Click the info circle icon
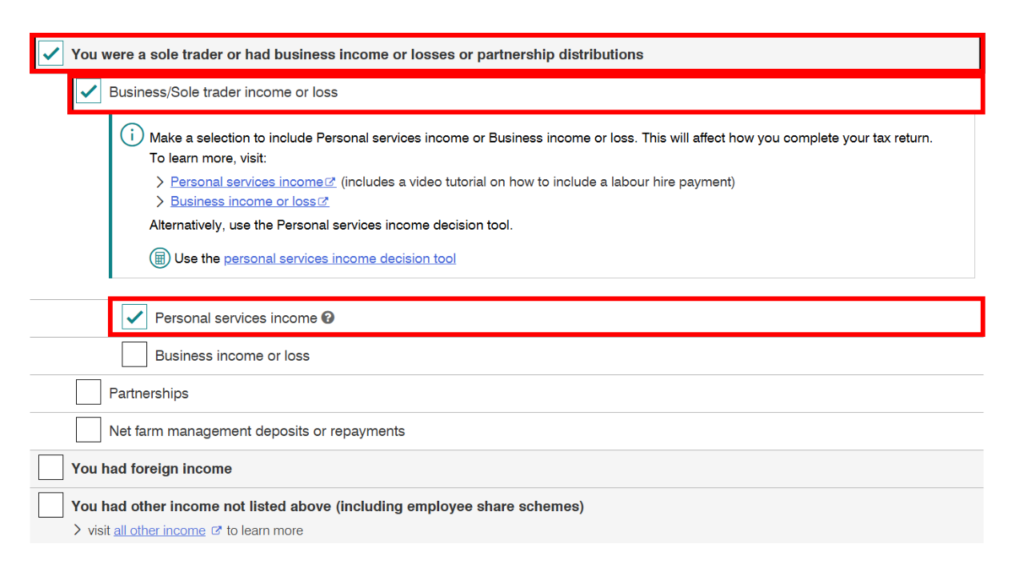The width and height of the screenshot is (1024, 576). (x=132, y=135)
